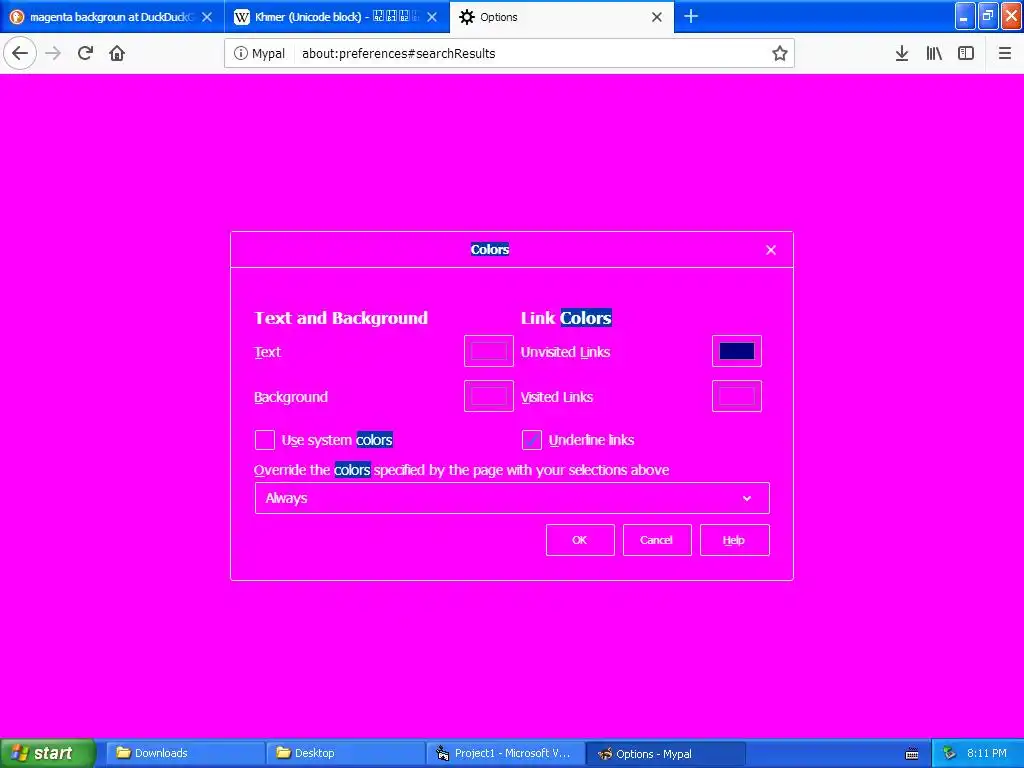The height and width of the screenshot is (768, 1024).
Task: Open the home page icon
Action: pyautogui.click(x=117, y=53)
